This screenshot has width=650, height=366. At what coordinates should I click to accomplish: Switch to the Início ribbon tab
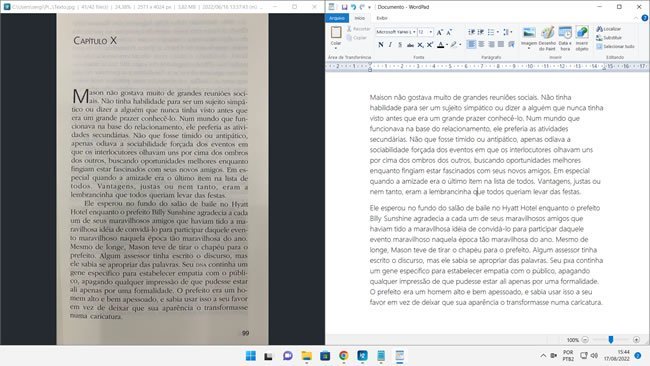pos(359,18)
